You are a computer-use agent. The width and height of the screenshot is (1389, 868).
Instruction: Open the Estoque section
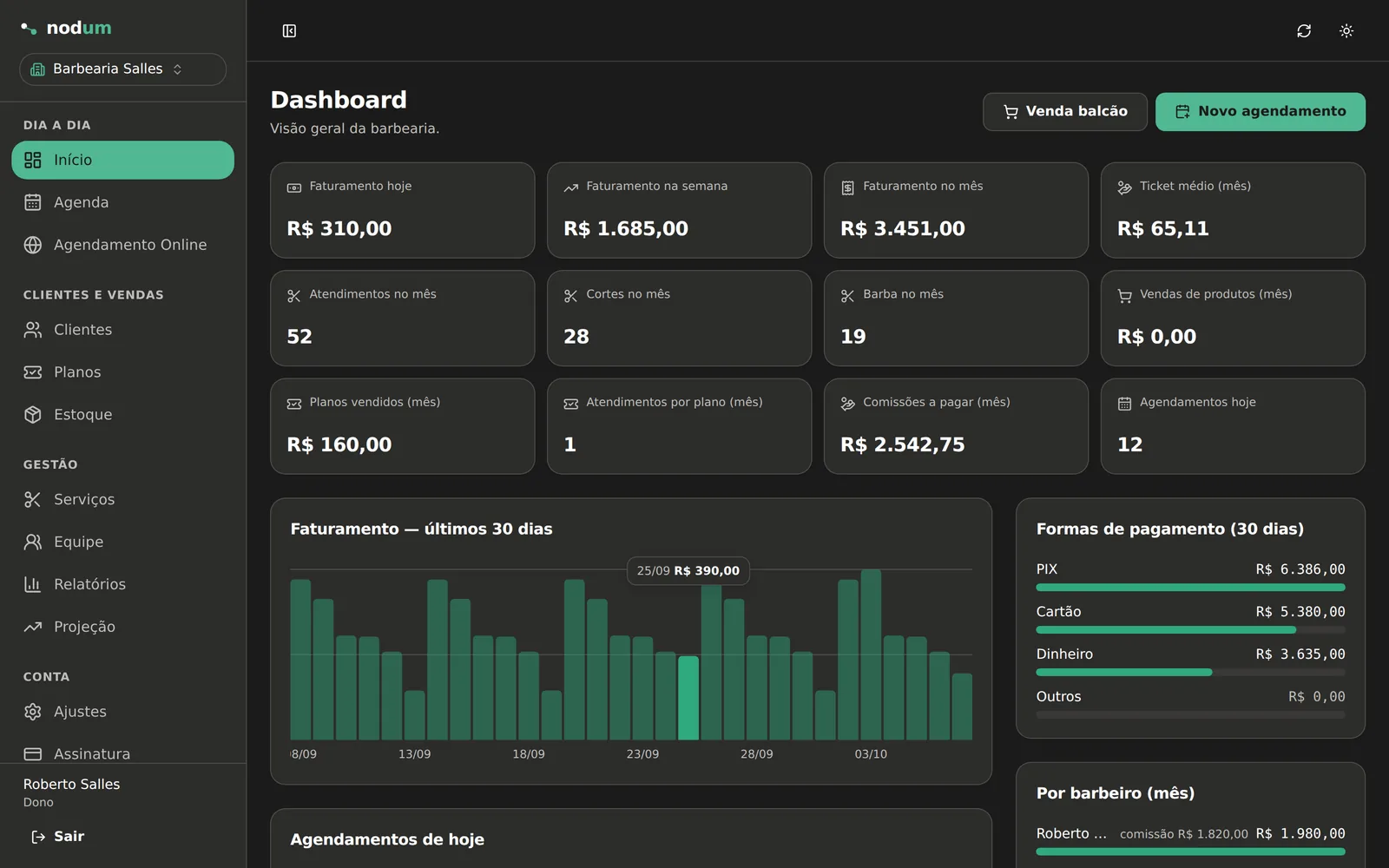[x=122, y=415]
